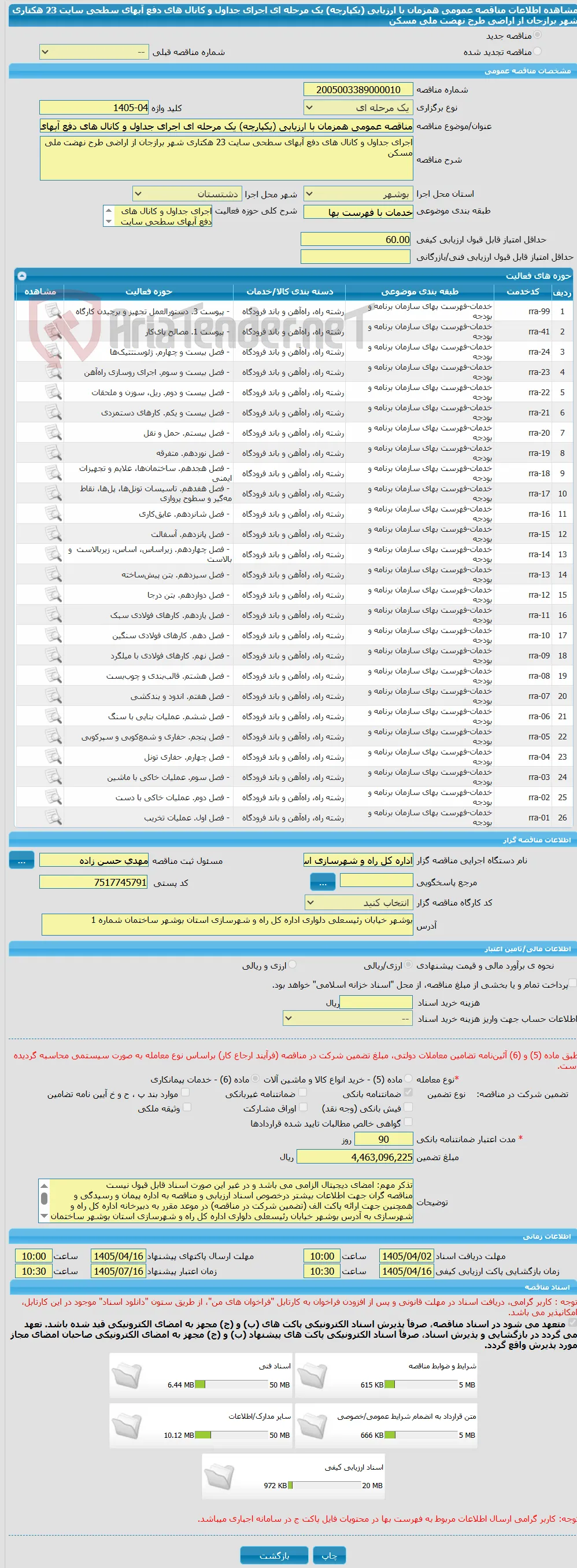
Task: Click the کد پستی input field
Action: point(94,882)
